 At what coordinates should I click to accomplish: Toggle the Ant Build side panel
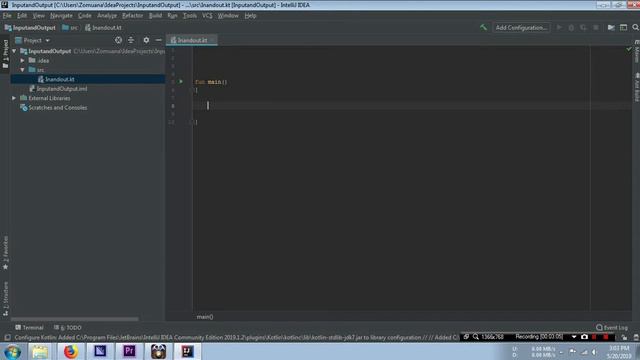636,87
